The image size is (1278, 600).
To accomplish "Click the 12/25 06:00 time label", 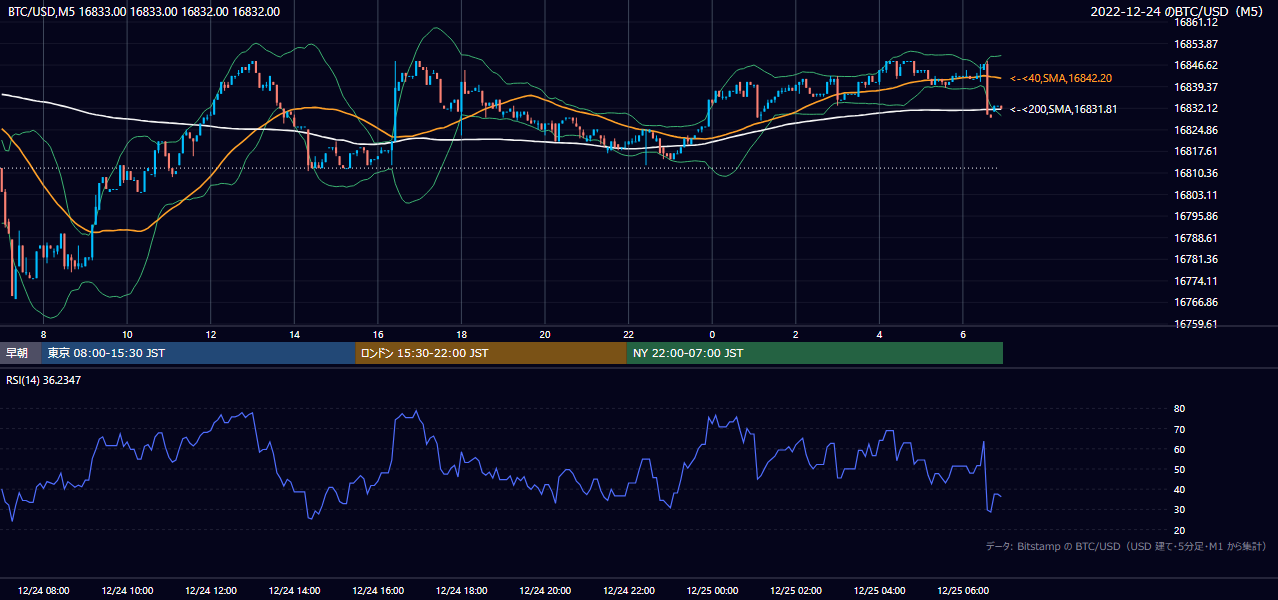I will [963, 591].
